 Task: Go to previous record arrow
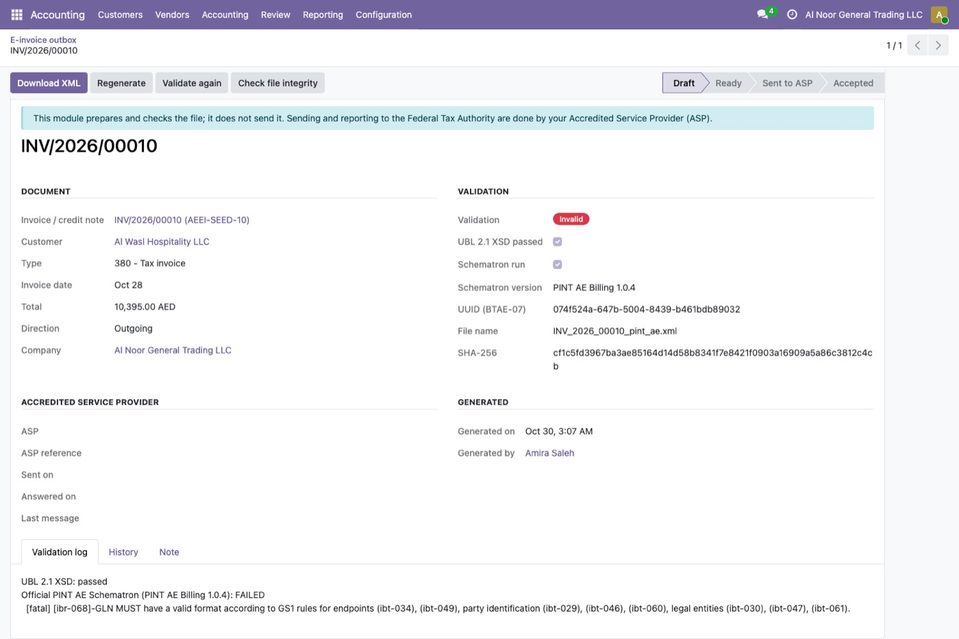coord(917,45)
